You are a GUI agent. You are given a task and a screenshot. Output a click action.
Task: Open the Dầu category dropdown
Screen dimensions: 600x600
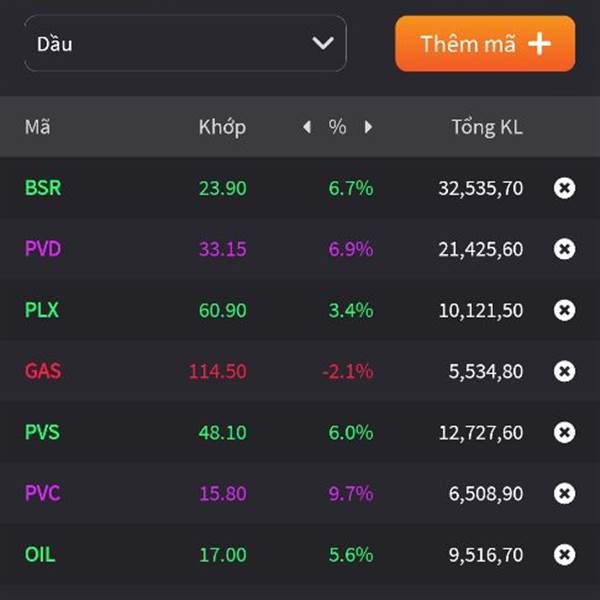tap(185, 43)
